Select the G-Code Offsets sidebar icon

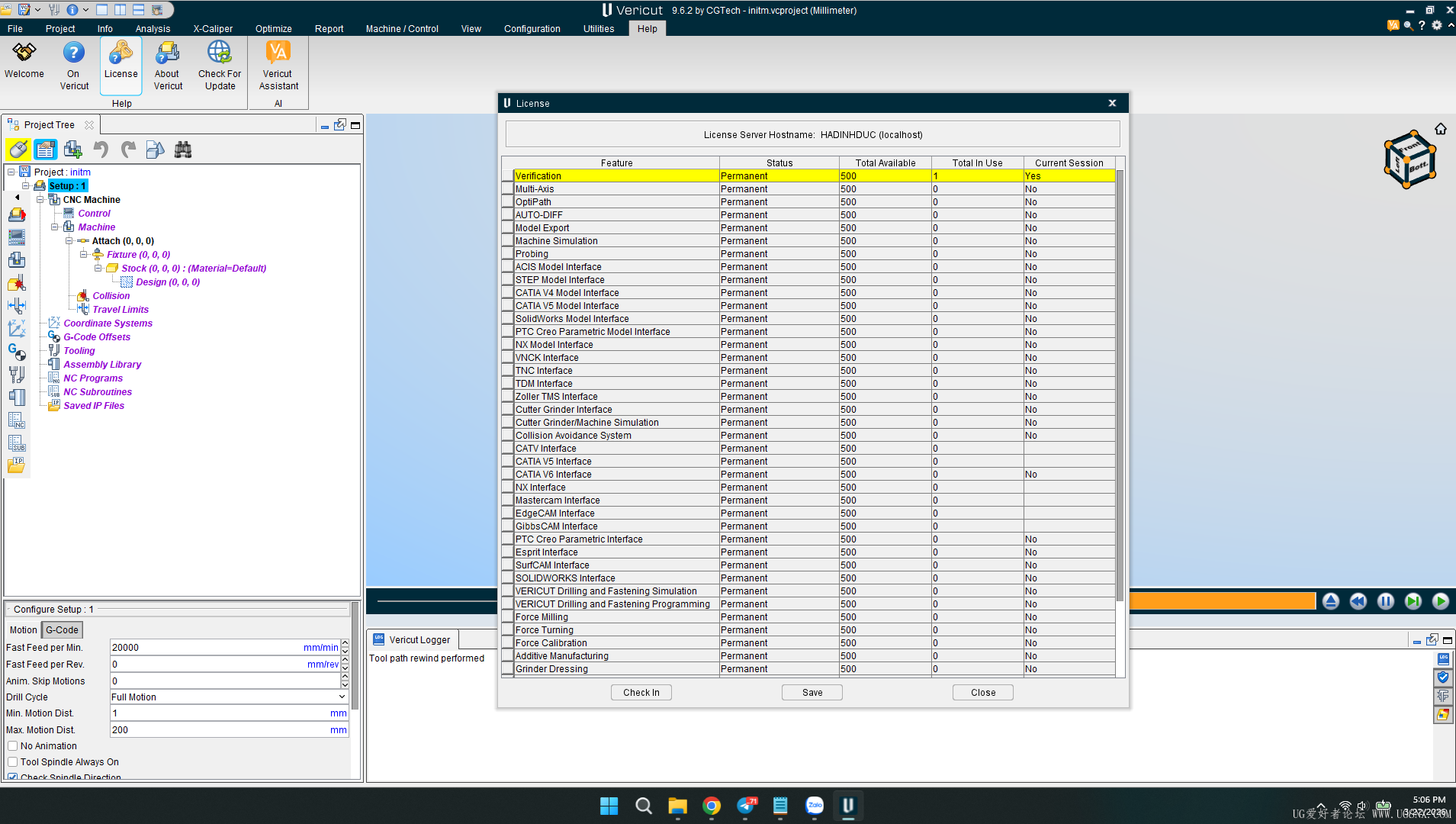pyautogui.click(x=17, y=352)
